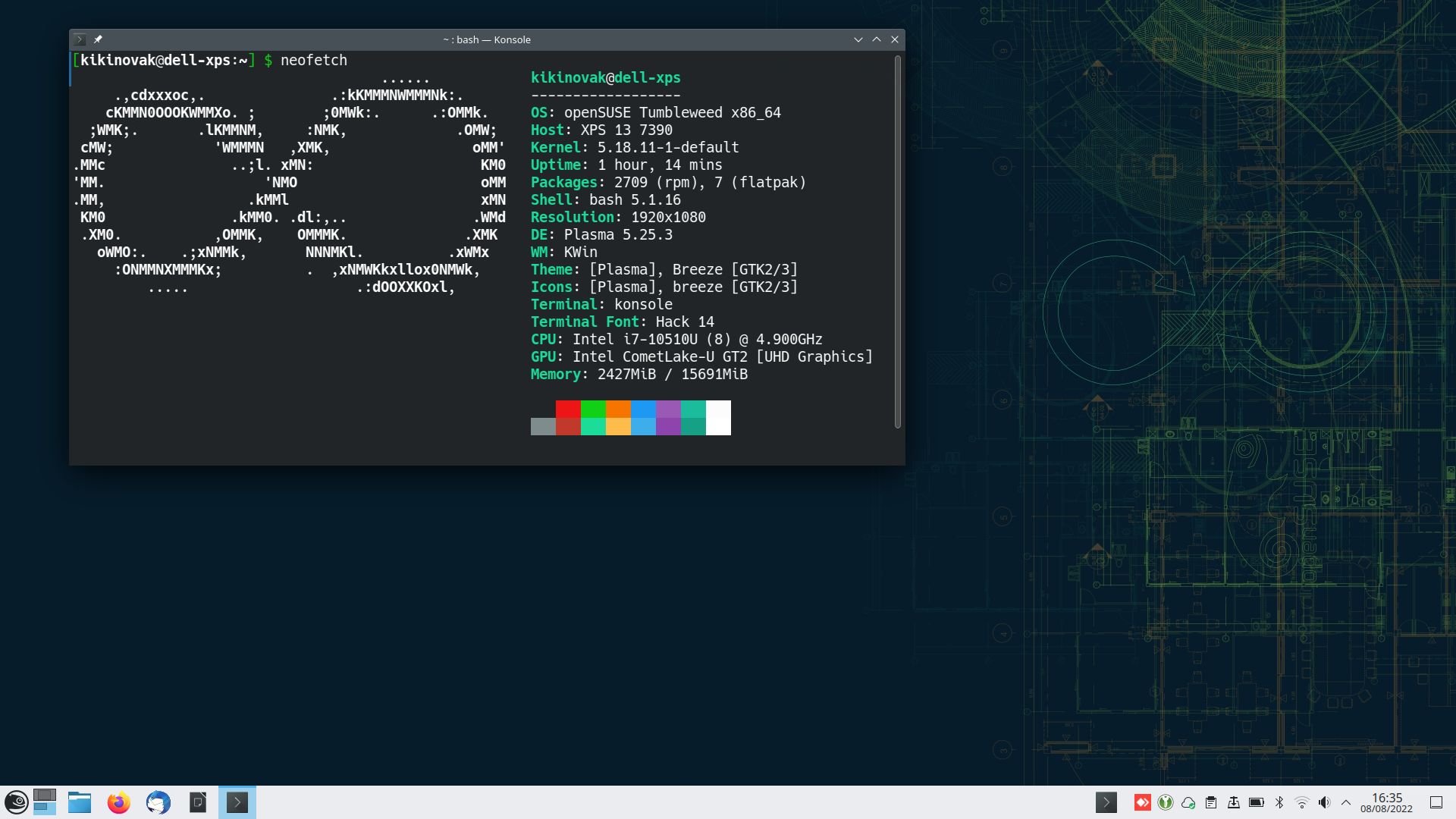Open the red AnyDesk tray icon
Viewport: 1456px width, 819px height.
pos(1143,802)
